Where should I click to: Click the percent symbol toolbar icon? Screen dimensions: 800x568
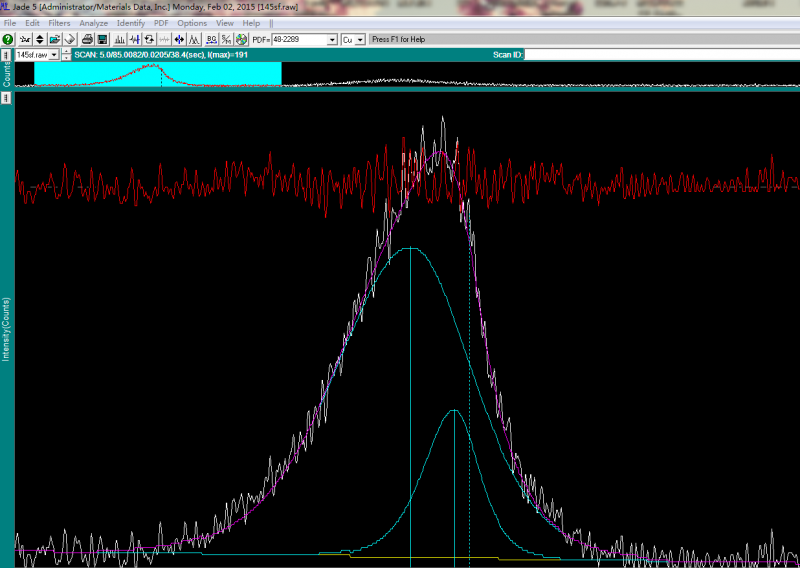tap(226, 40)
